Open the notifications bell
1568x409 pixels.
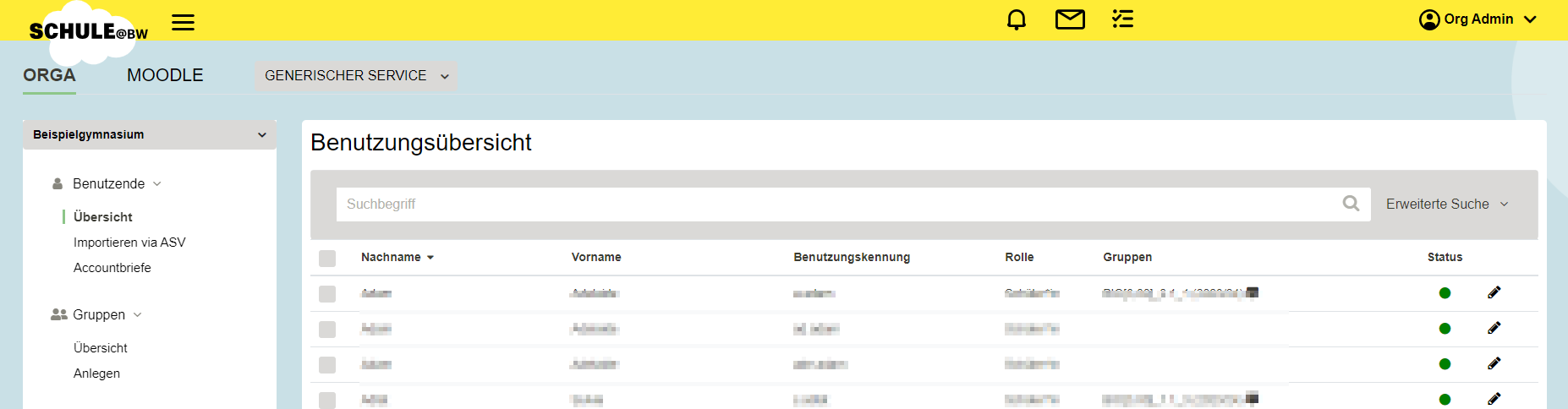1017,19
